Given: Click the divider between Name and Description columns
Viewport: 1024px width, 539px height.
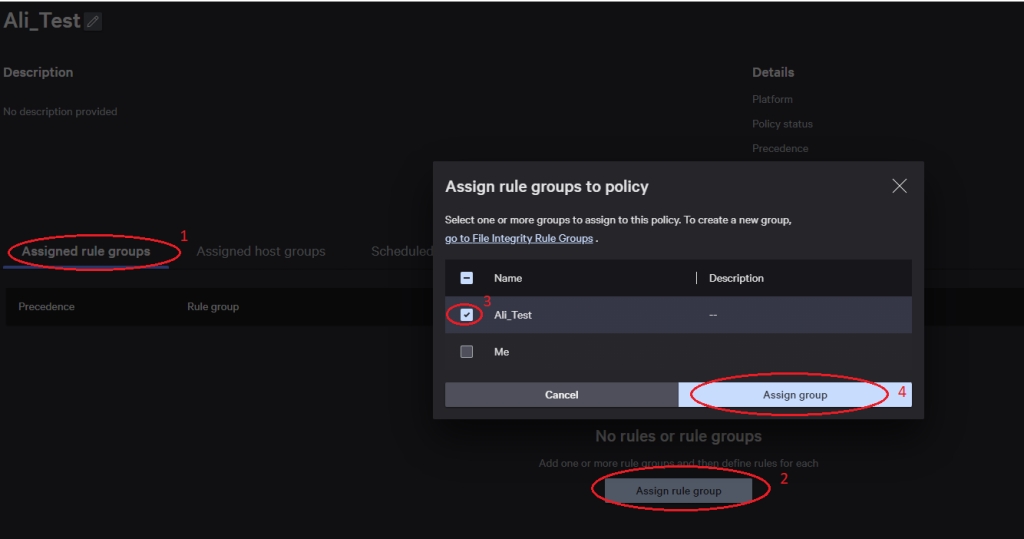Looking at the screenshot, I should [x=696, y=278].
